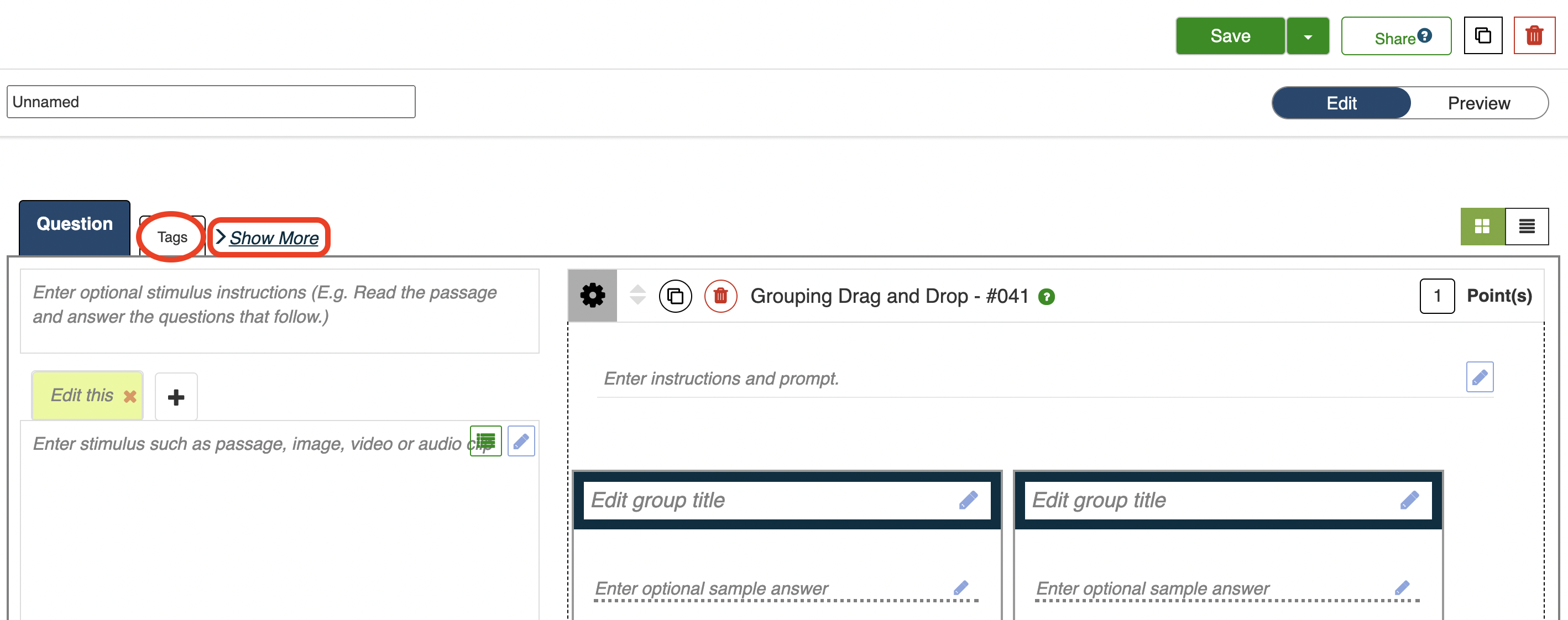1568x620 pixels.
Task: Duplicate the Grouping Drag and Drop question
Action: click(675, 296)
